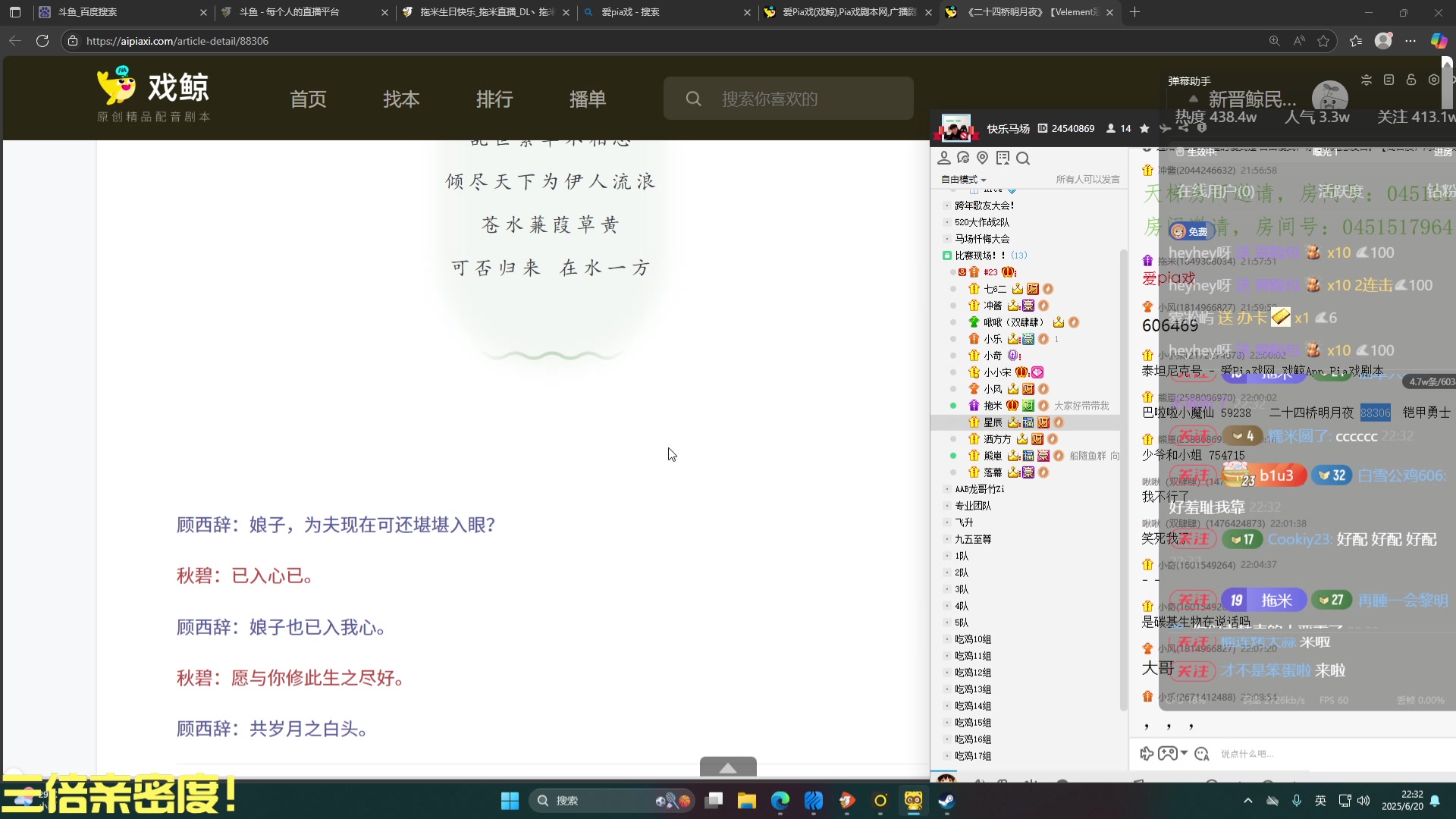This screenshot has height=819, width=1456.
Task: Click the favorite star icon beside channel ID
Action: point(1144,129)
